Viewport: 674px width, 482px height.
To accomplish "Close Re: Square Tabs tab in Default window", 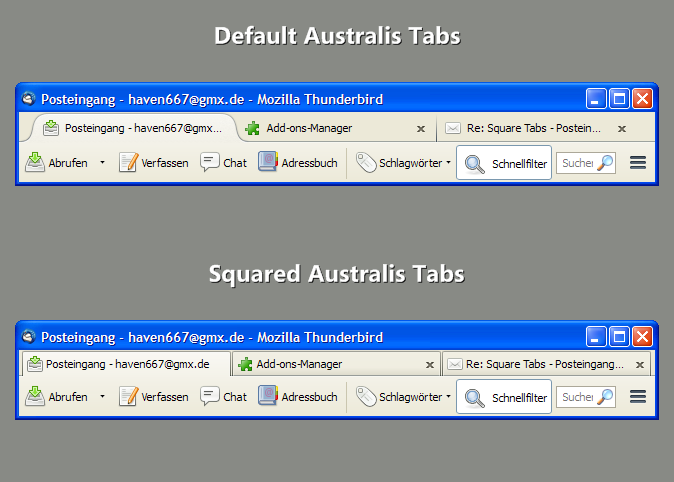I will (x=622, y=129).
